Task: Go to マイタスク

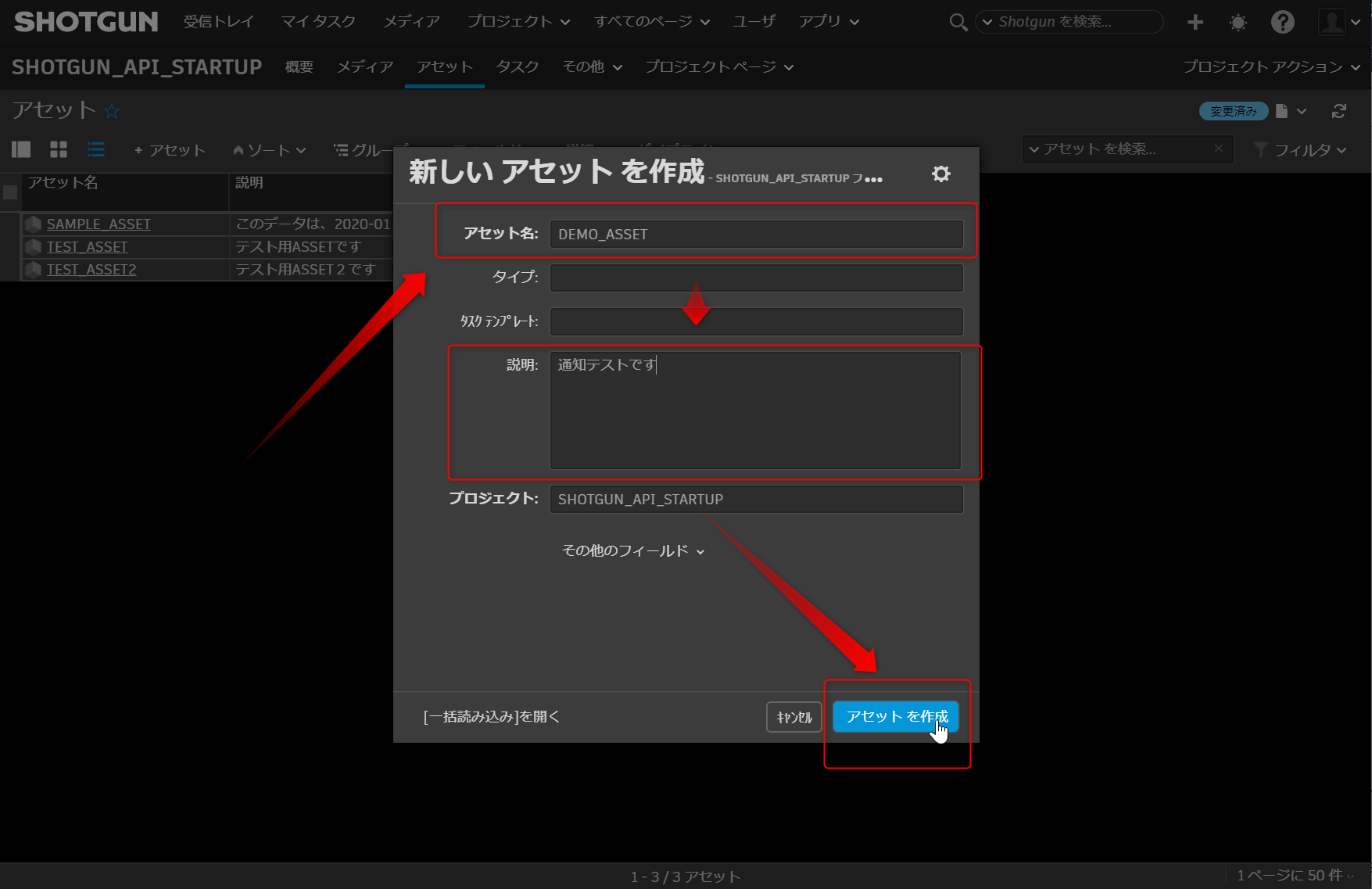Action: coord(318,22)
